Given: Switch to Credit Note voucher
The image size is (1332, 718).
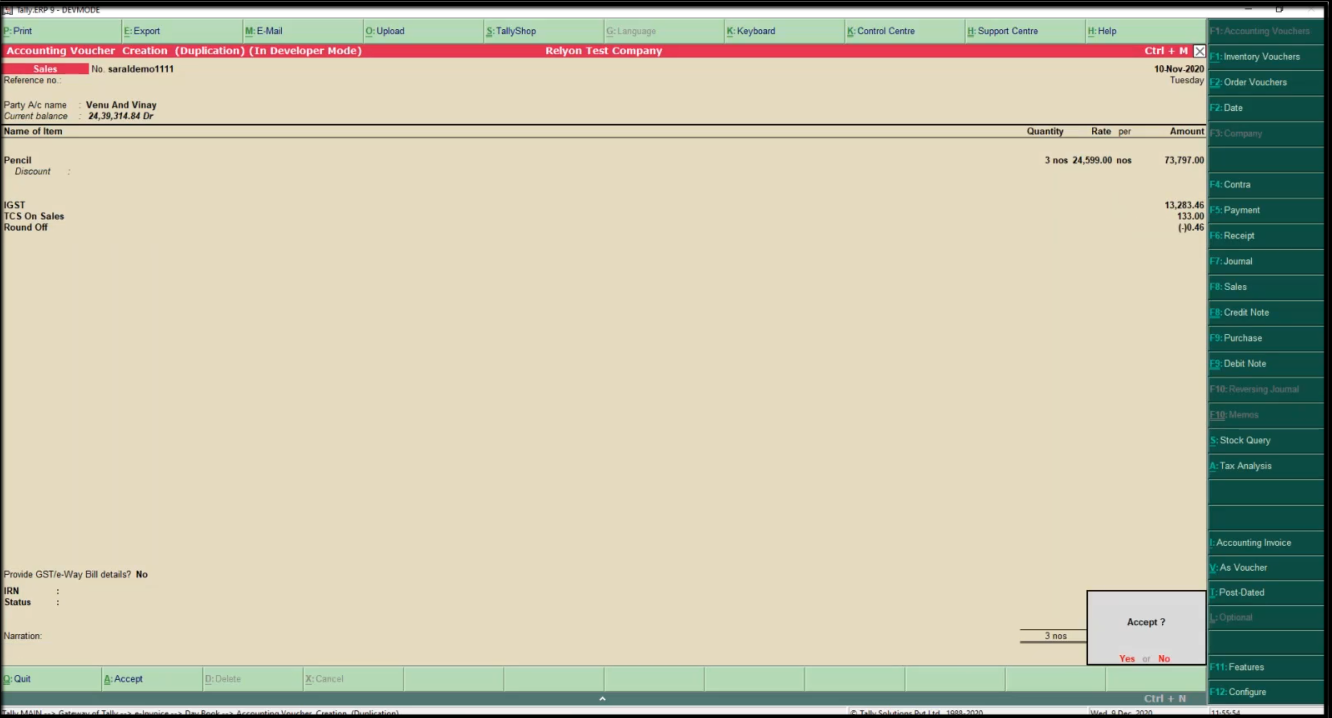Looking at the screenshot, I should (x=1266, y=312).
